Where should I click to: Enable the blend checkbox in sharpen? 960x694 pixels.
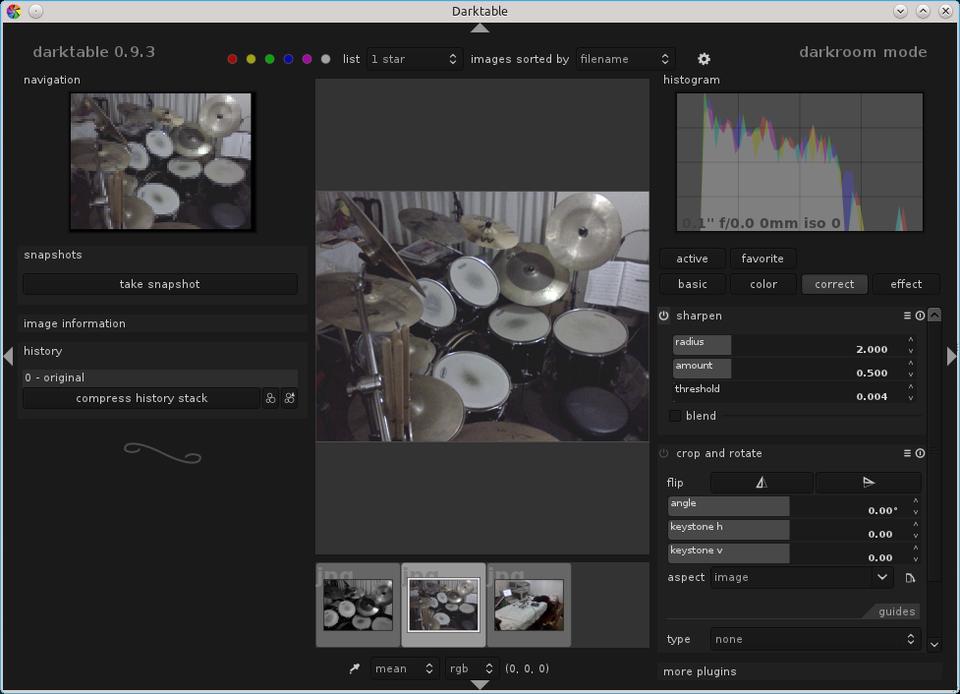pyautogui.click(x=675, y=415)
